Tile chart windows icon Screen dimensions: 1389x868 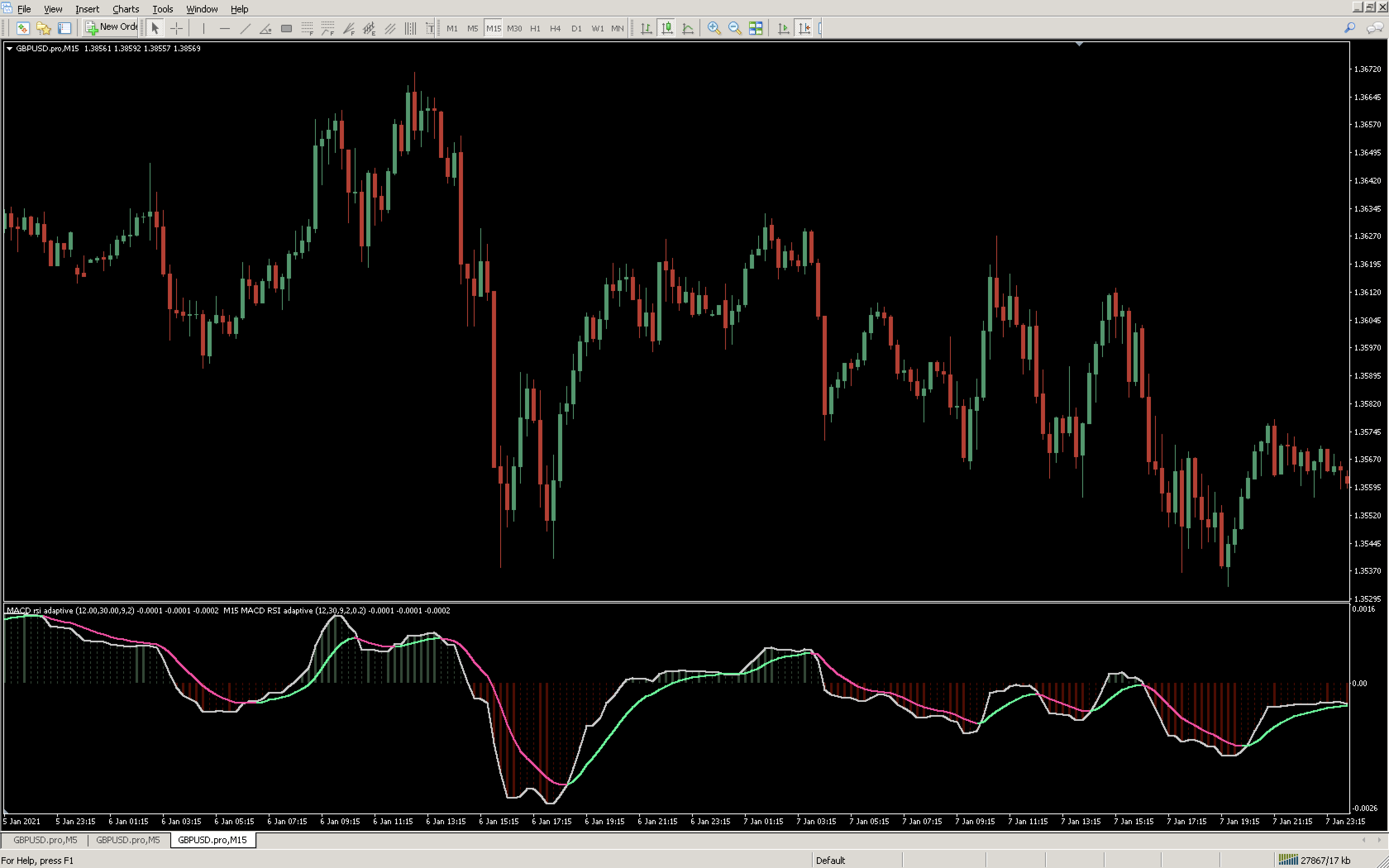click(755, 28)
